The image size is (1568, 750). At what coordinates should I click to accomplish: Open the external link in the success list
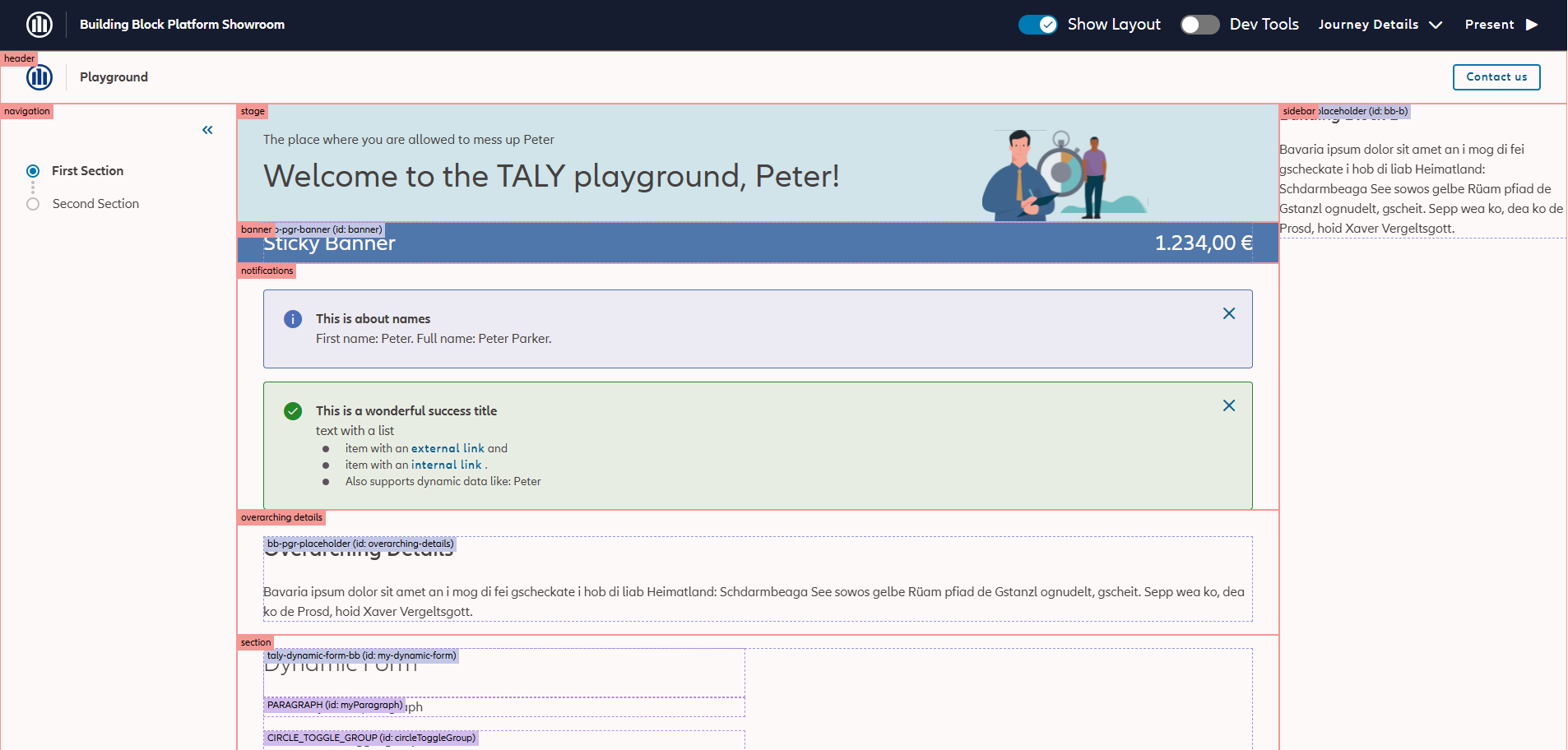(x=448, y=448)
